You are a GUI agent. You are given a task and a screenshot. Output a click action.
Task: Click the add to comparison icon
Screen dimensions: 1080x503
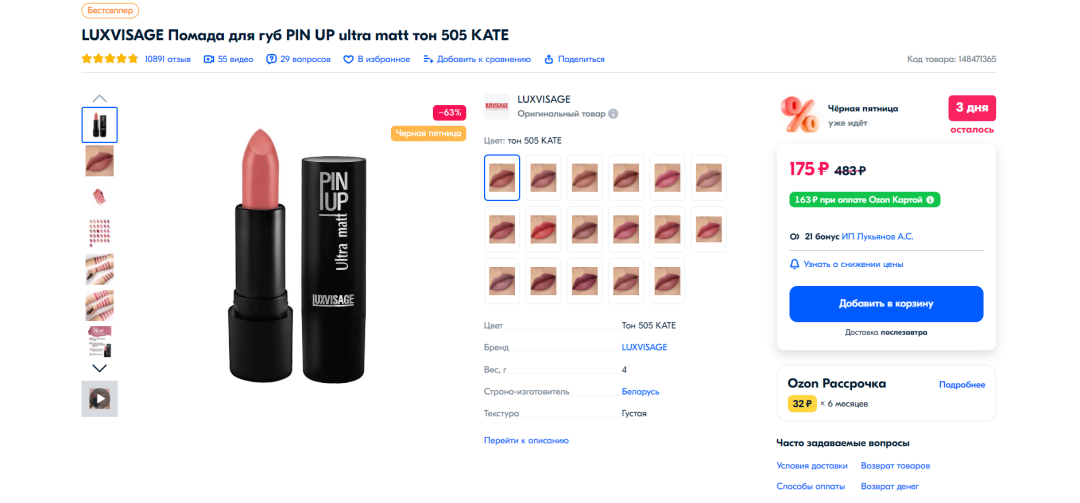[428, 59]
